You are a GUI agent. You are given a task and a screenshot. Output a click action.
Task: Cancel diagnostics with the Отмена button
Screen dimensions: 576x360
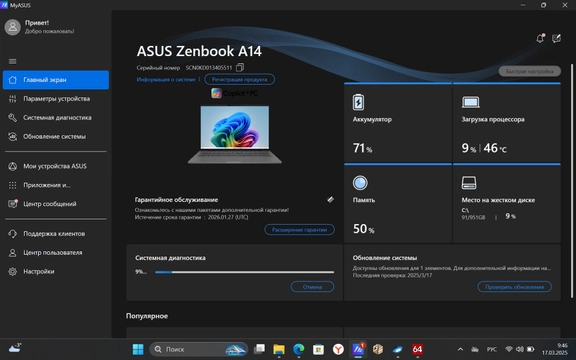tap(312, 287)
